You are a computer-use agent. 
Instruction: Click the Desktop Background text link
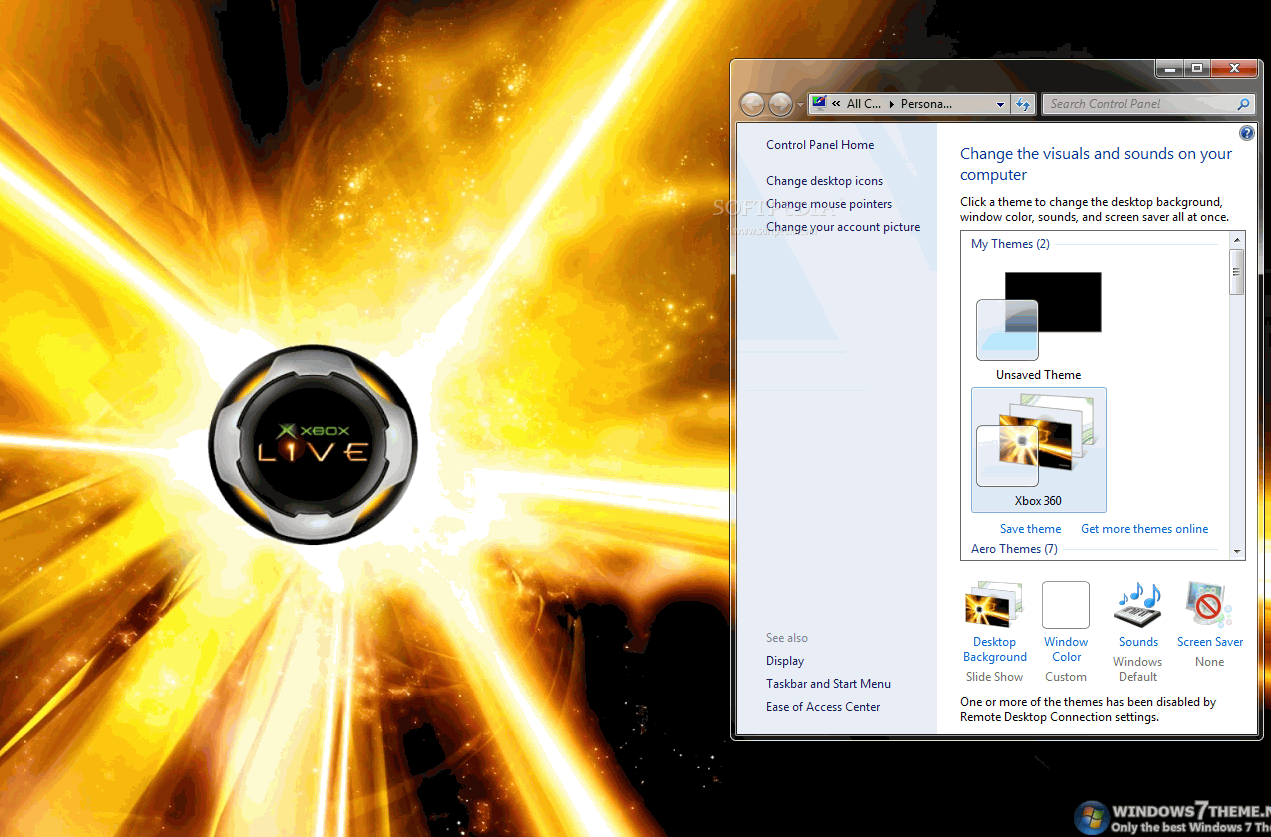pos(995,650)
